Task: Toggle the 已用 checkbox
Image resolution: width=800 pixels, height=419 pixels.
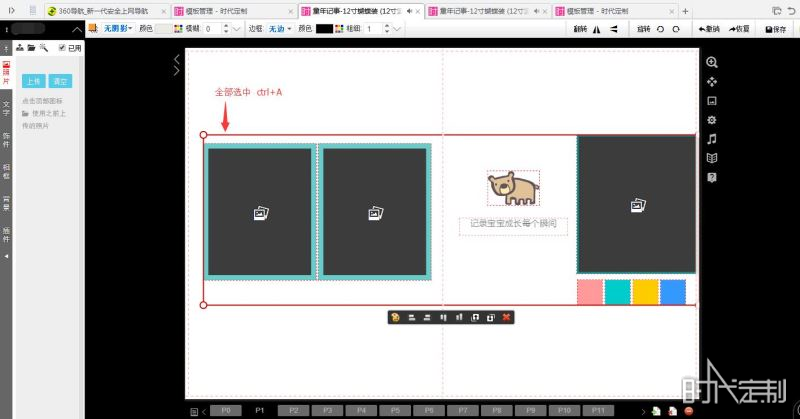Action: point(62,47)
